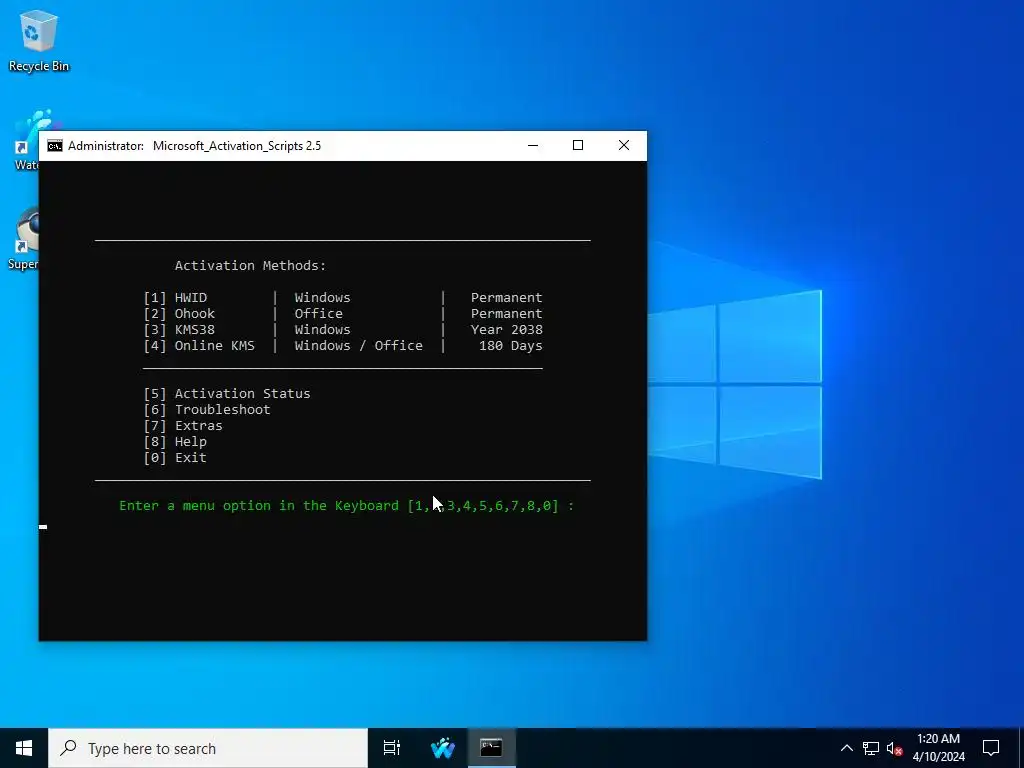Open the Recycle Bin desktop icon
1024x768 pixels.
[39, 40]
